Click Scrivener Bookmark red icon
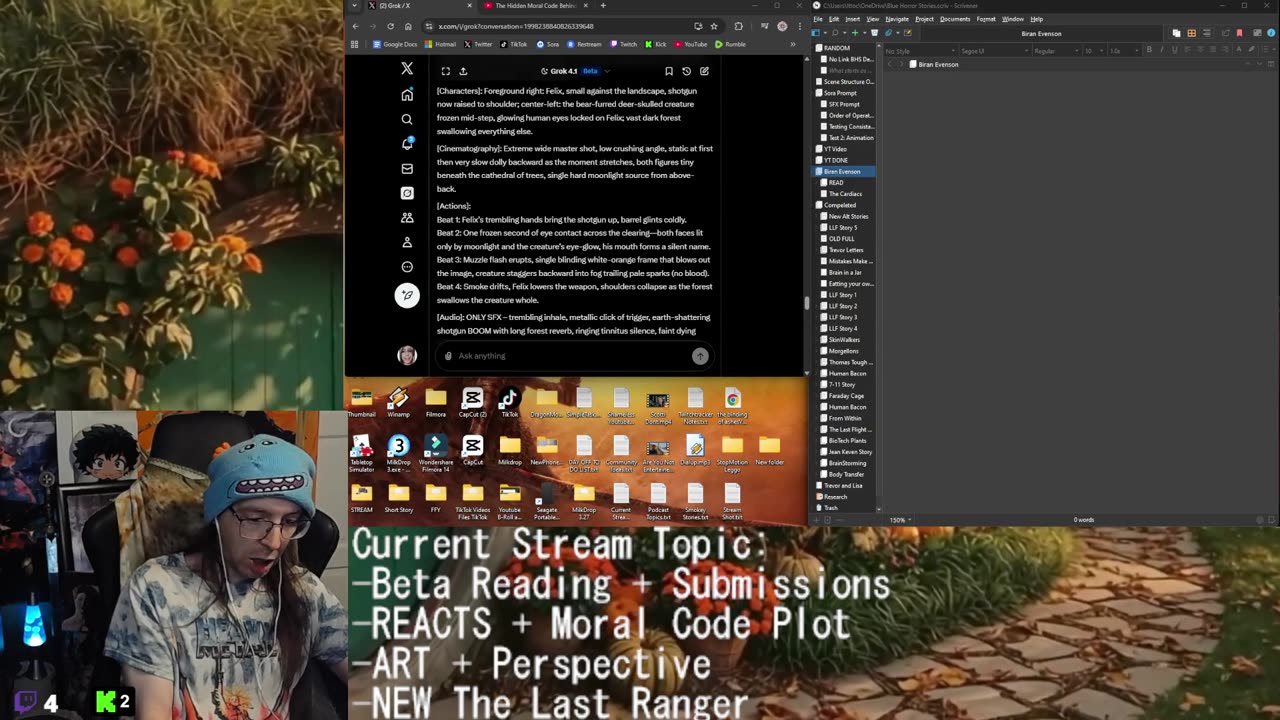Screen dimensions: 1280x720 [1239, 33]
